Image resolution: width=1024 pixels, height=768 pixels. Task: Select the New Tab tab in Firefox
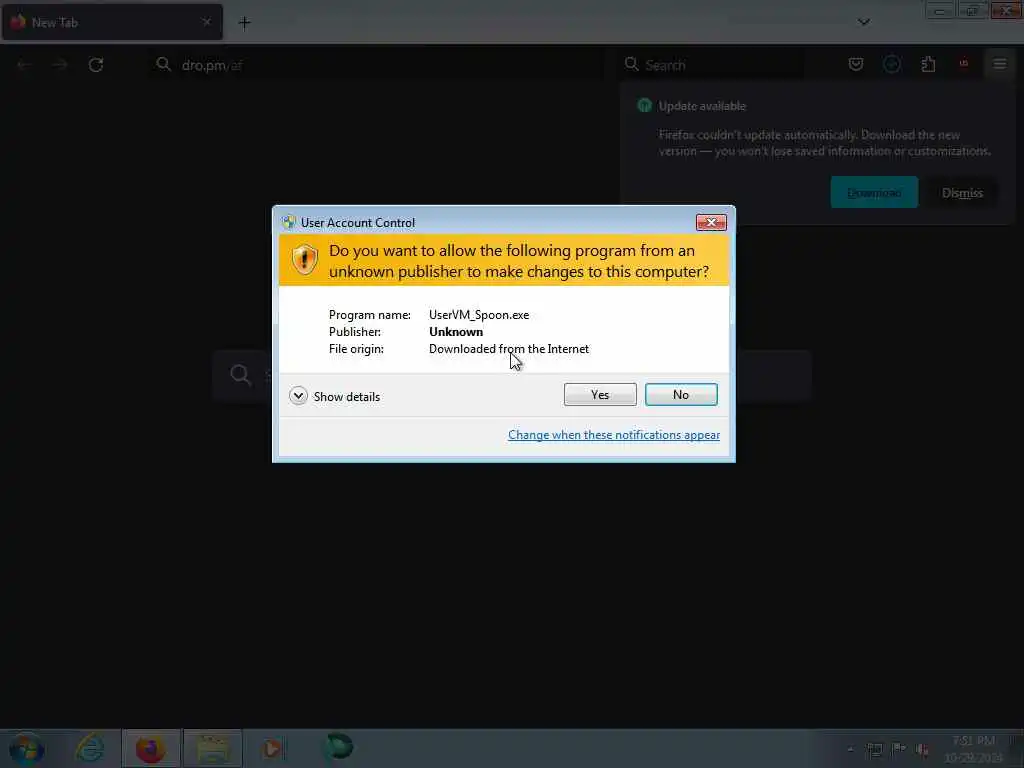tap(111, 22)
